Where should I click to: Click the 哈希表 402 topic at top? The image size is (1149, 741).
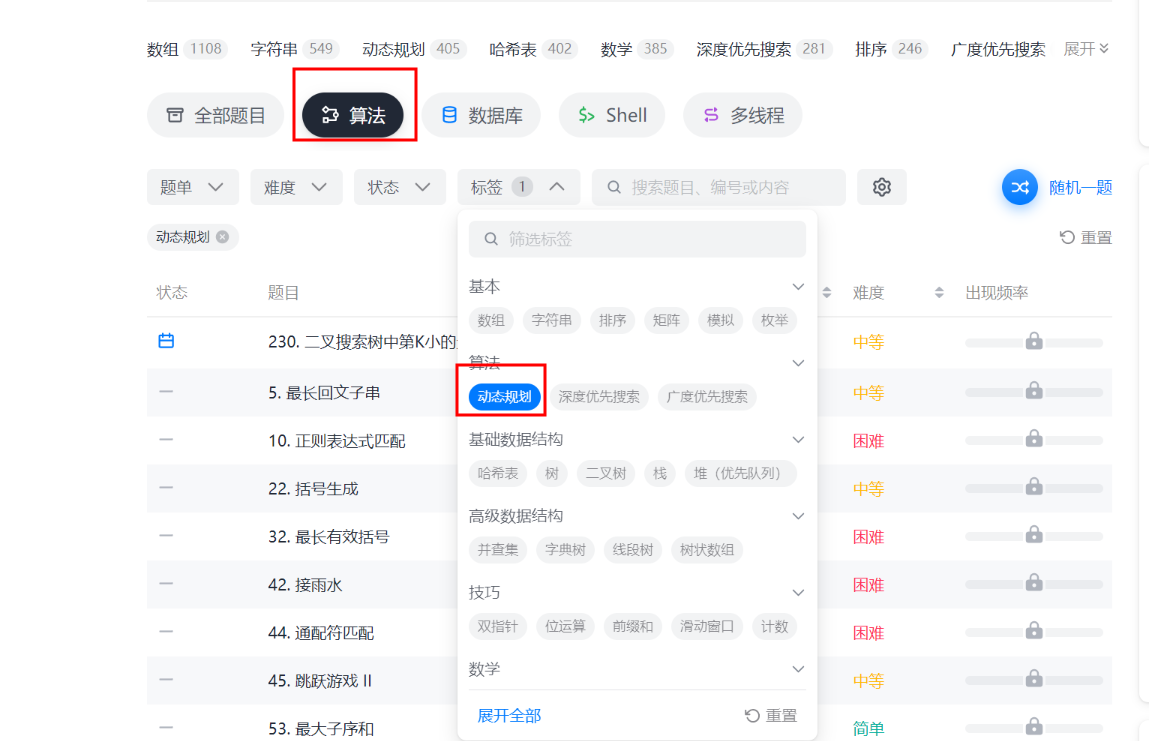(533, 49)
